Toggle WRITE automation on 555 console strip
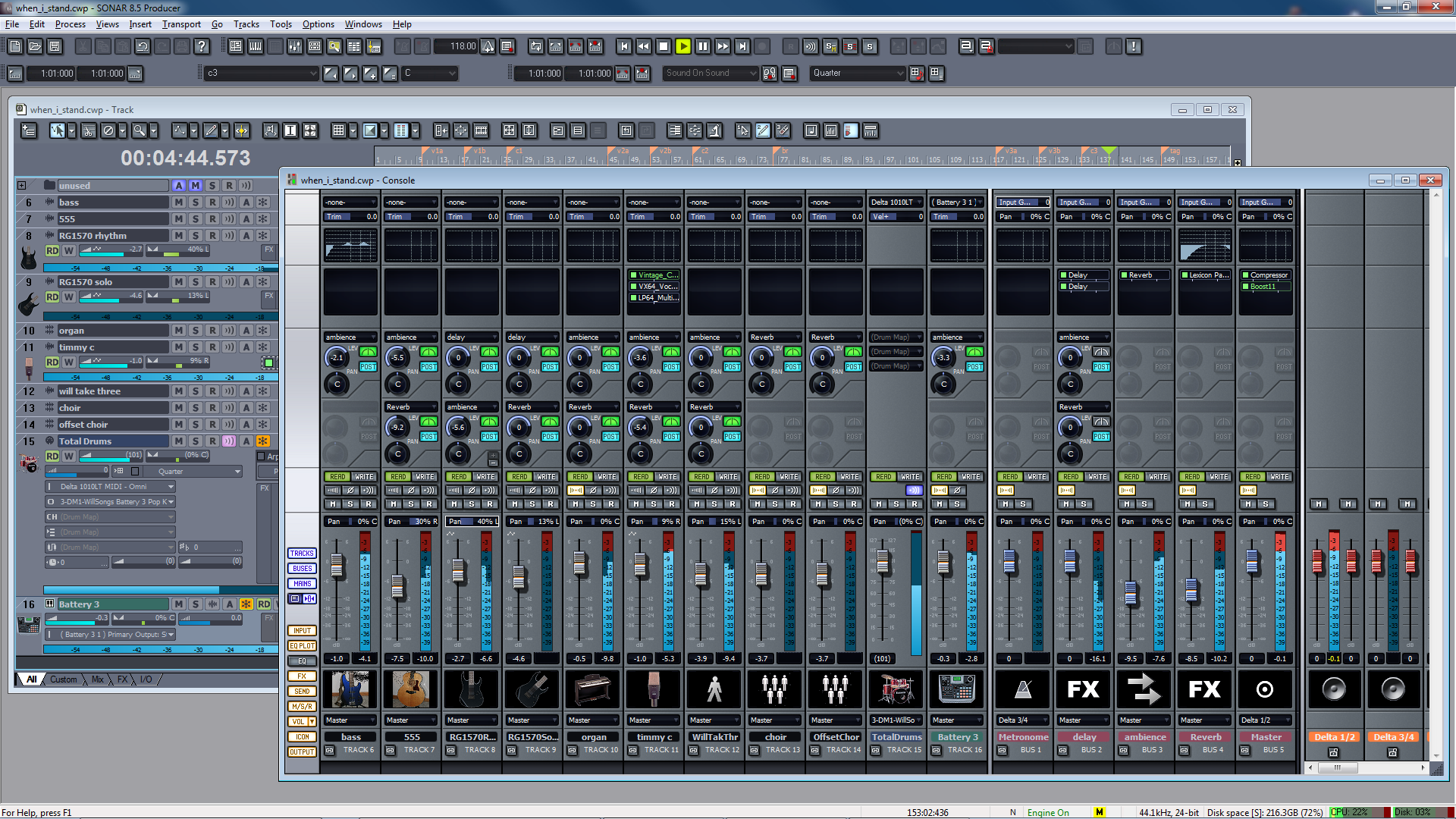 click(x=425, y=477)
